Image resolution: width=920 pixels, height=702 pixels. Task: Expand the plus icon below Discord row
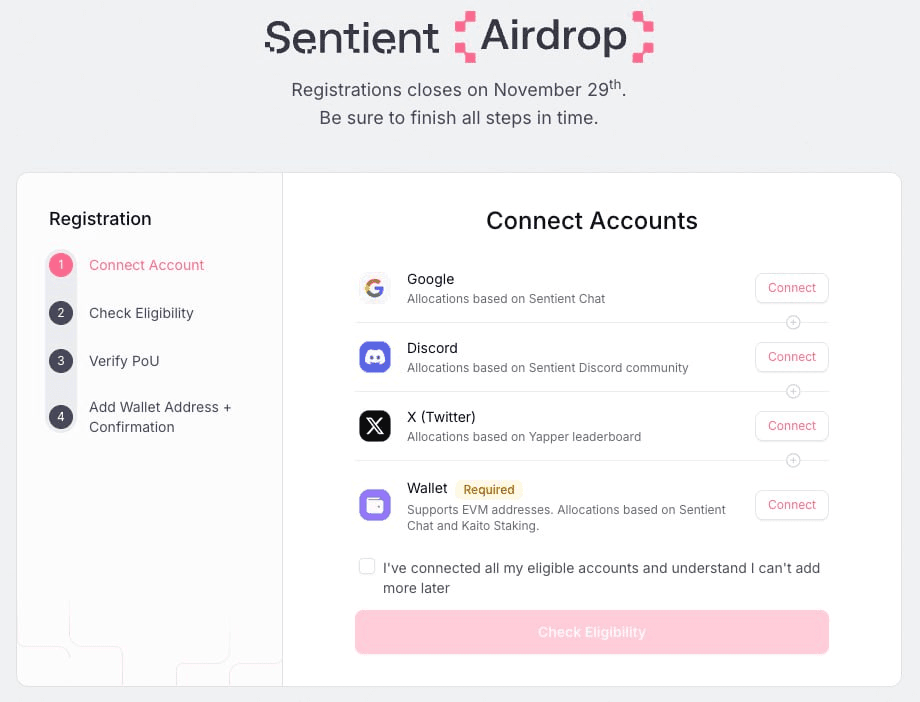pyautogui.click(x=793, y=391)
